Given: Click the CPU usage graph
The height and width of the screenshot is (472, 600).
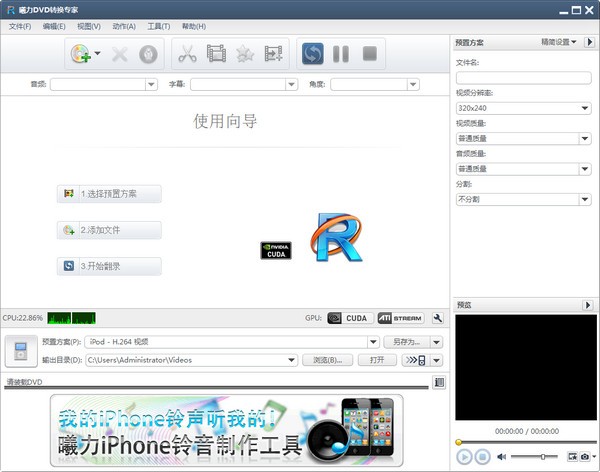Looking at the screenshot, I should coord(71,318).
